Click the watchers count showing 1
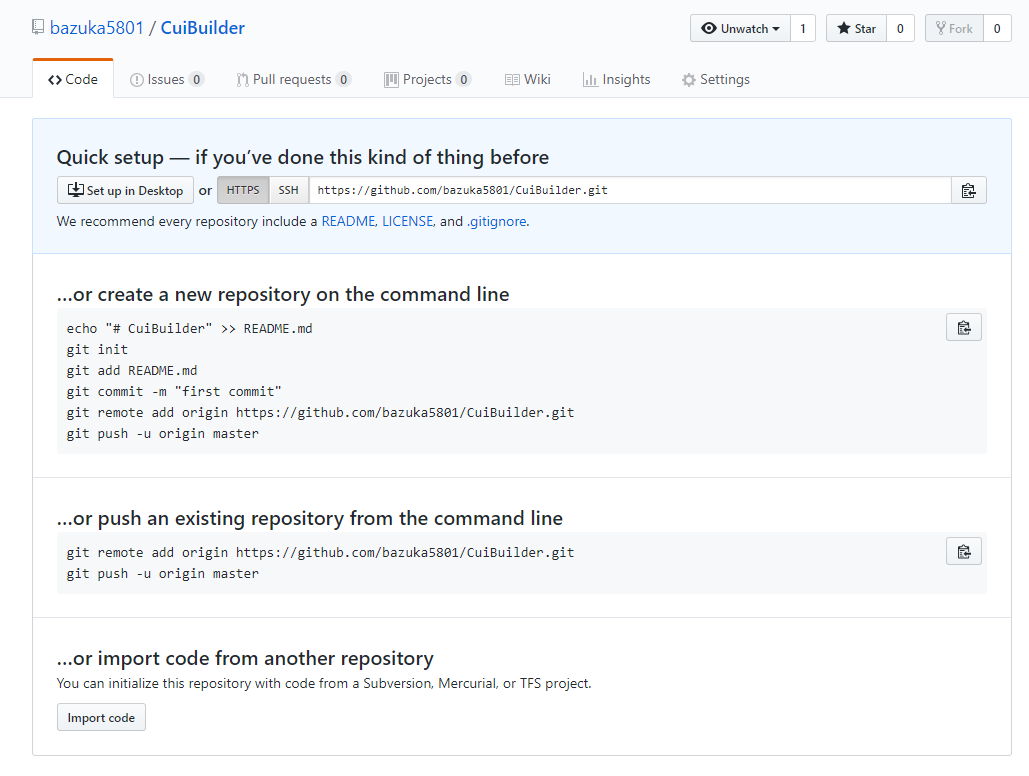Viewport: 1029px width, 776px height. (803, 28)
